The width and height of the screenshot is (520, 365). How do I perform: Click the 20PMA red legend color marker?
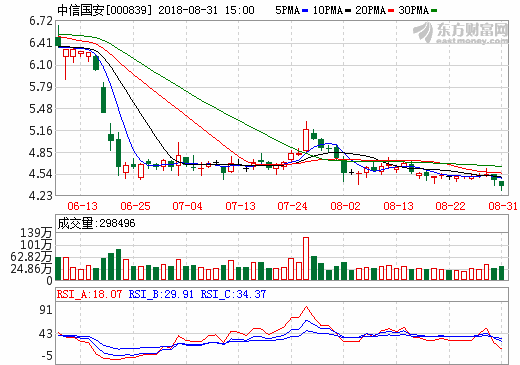click(391, 11)
